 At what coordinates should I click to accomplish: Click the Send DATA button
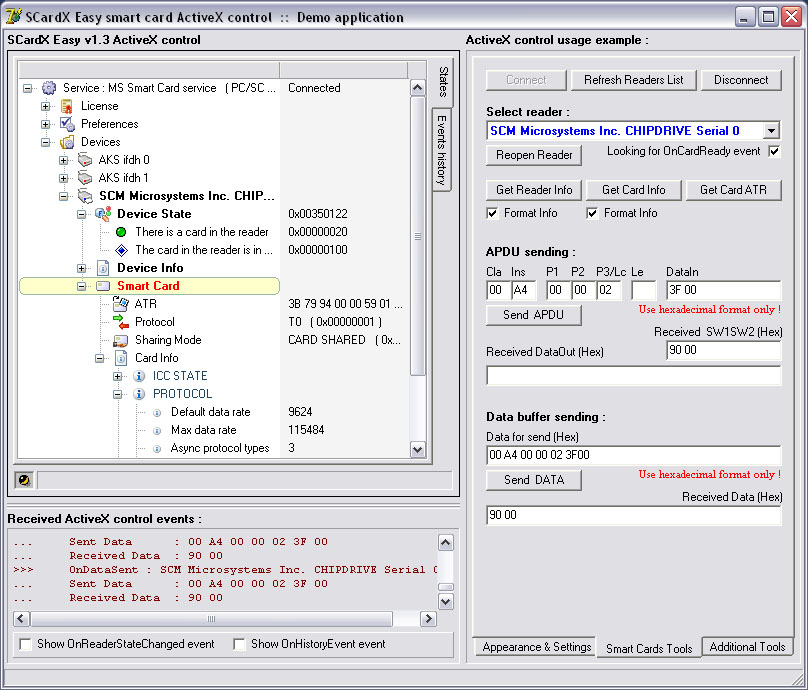tap(534, 480)
